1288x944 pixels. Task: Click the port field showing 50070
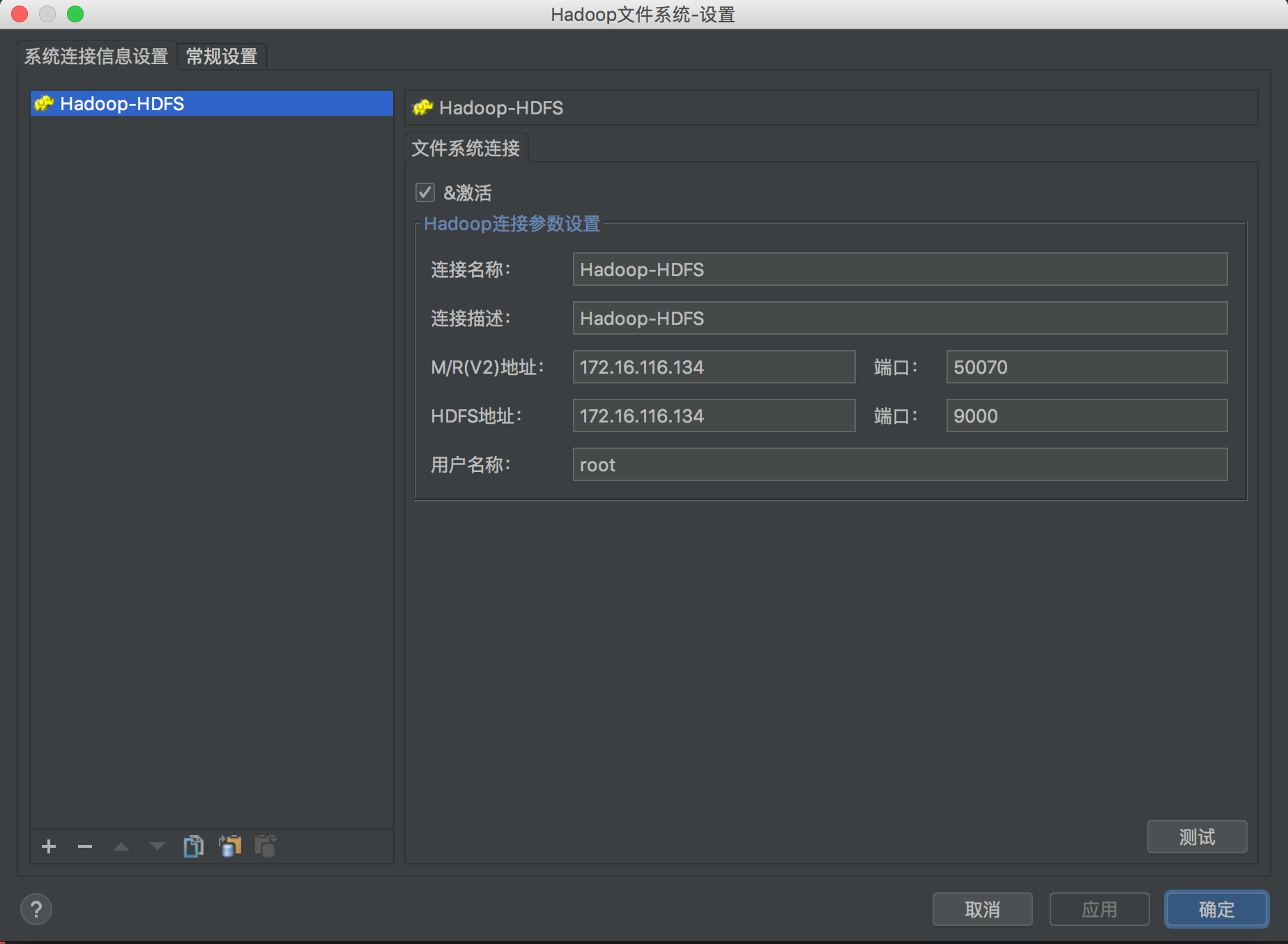1087,367
